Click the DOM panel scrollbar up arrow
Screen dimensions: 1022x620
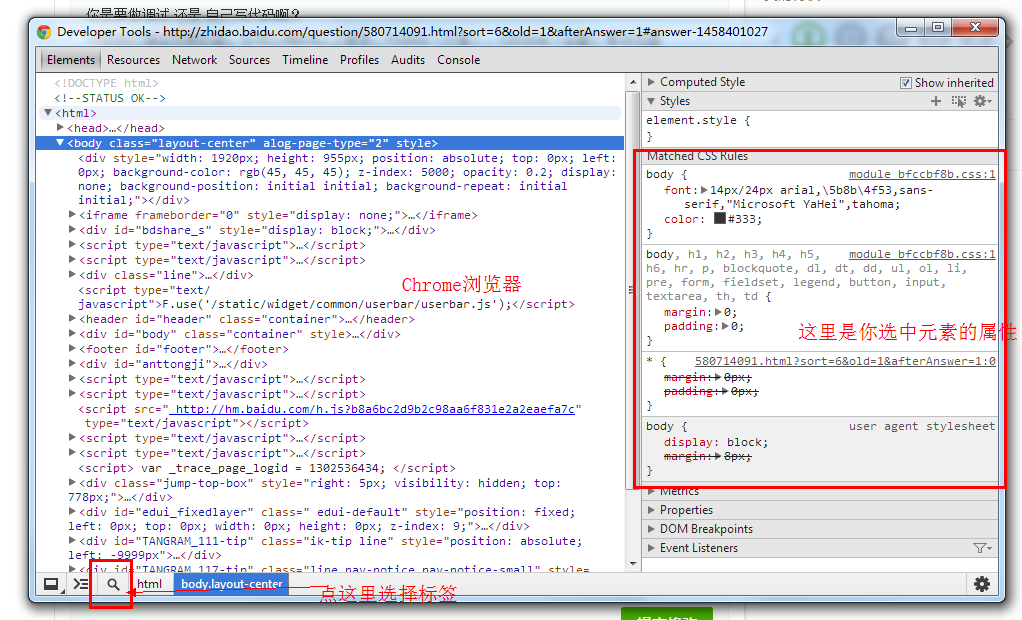point(633,82)
